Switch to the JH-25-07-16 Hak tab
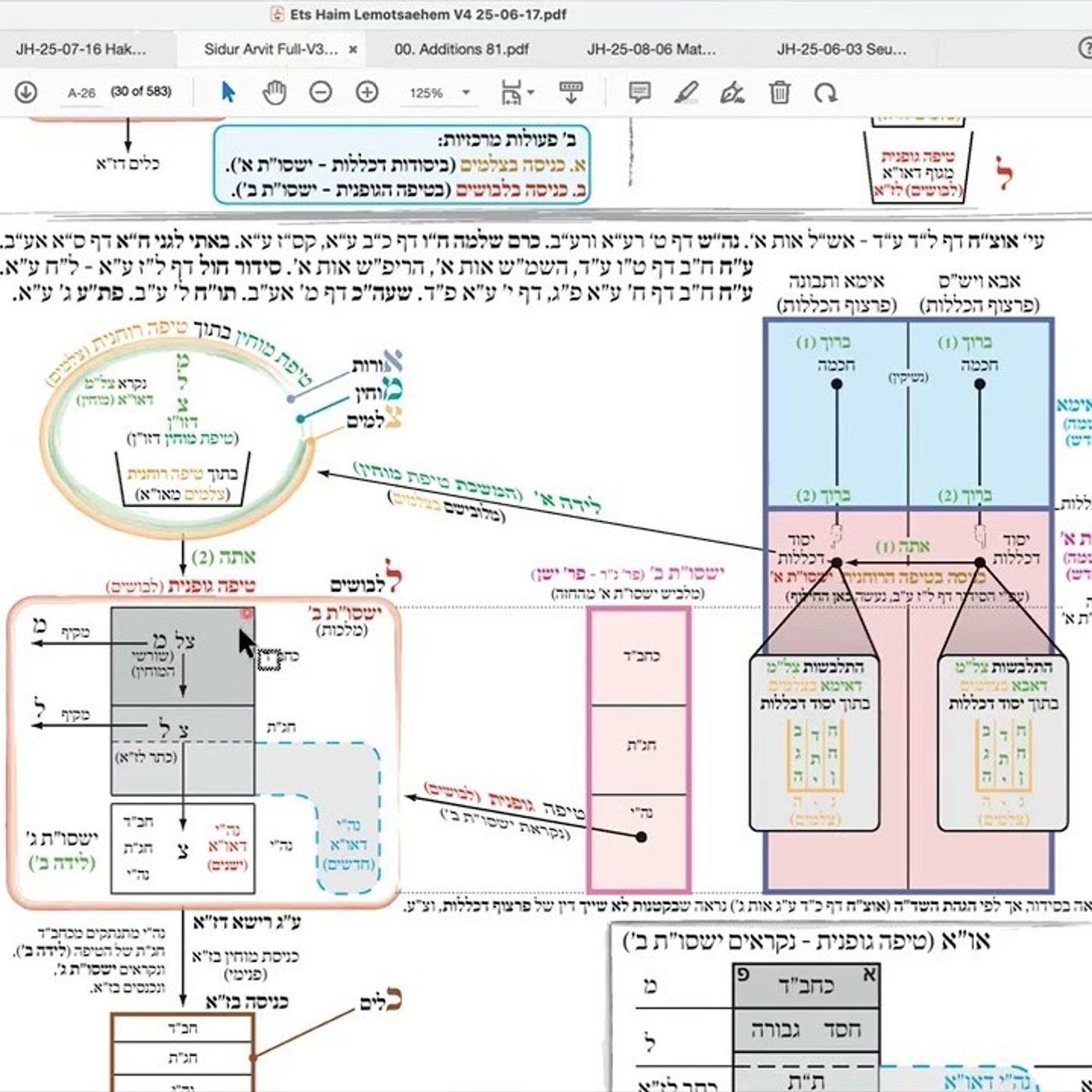This screenshot has height=1092, width=1092. point(81,49)
